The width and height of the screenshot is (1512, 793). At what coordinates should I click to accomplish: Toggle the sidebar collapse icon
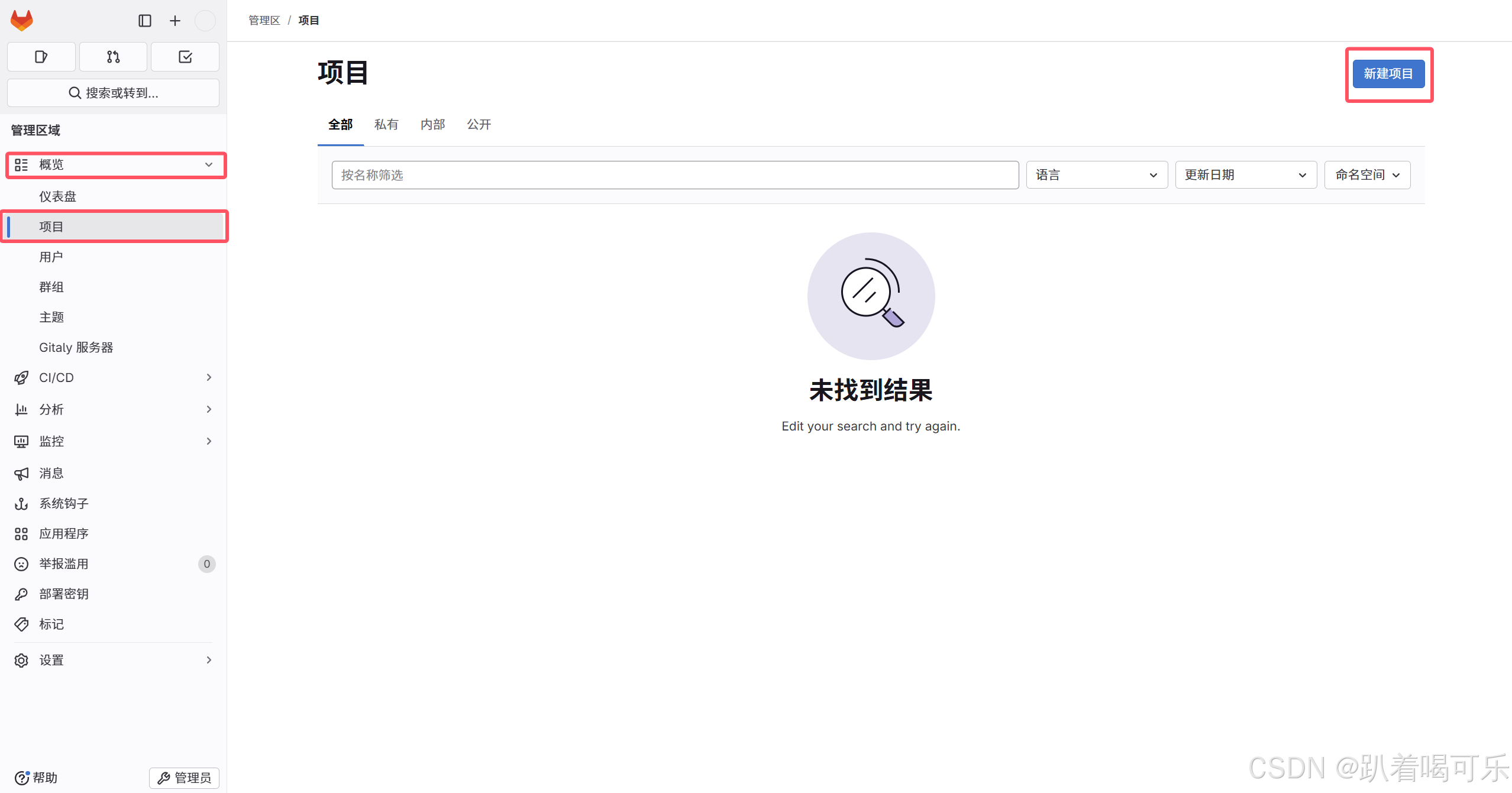tap(145, 21)
